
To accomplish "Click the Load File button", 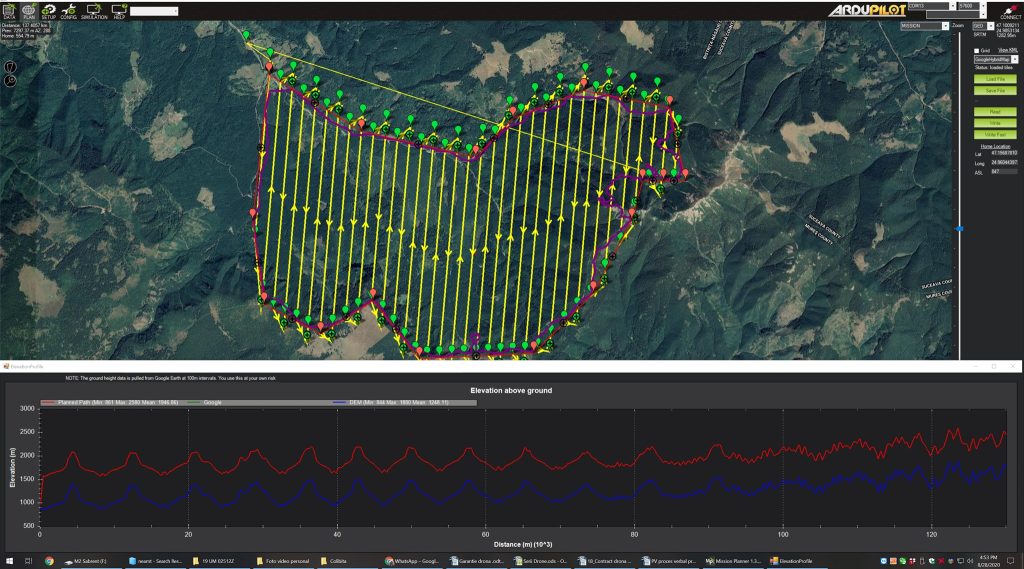I will point(995,78).
